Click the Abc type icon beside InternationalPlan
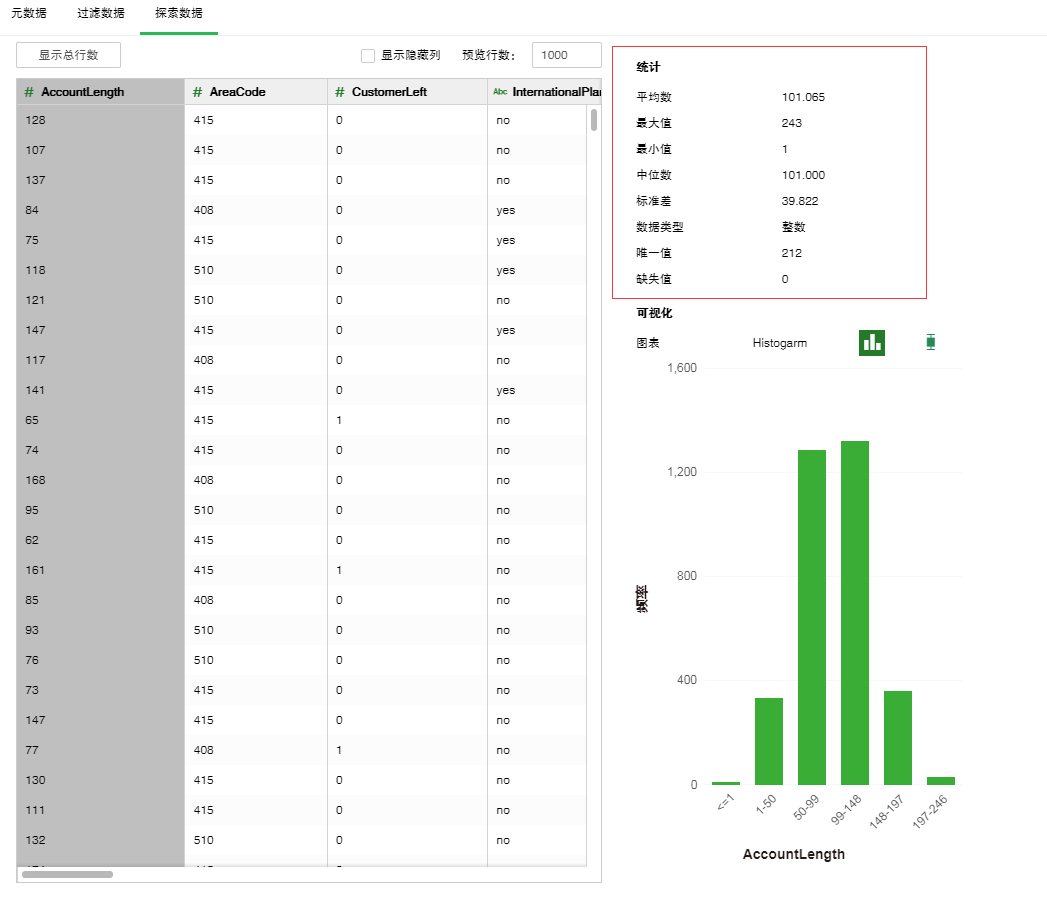This screenshot has width=1047, height=899. 500,92
